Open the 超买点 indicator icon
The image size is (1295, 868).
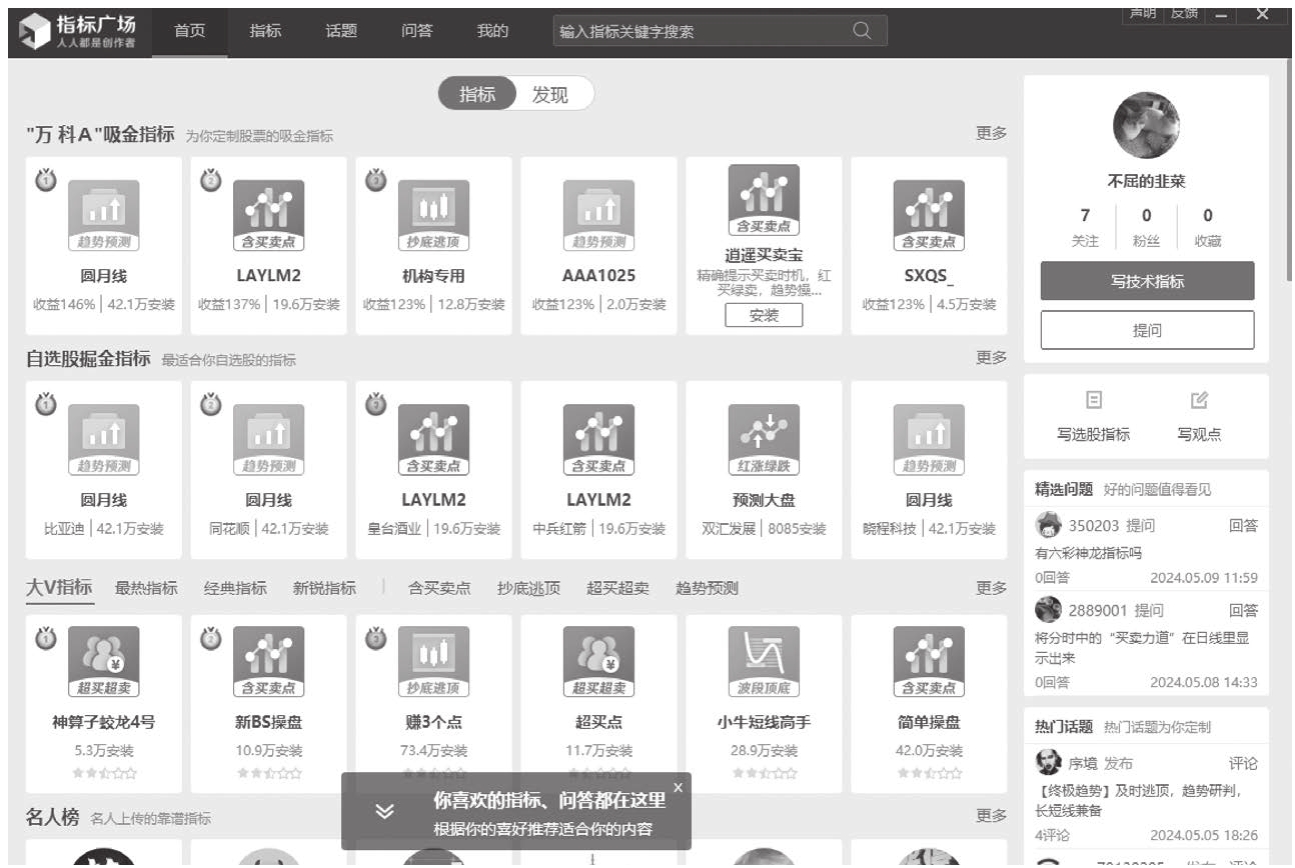click(598, 662)
